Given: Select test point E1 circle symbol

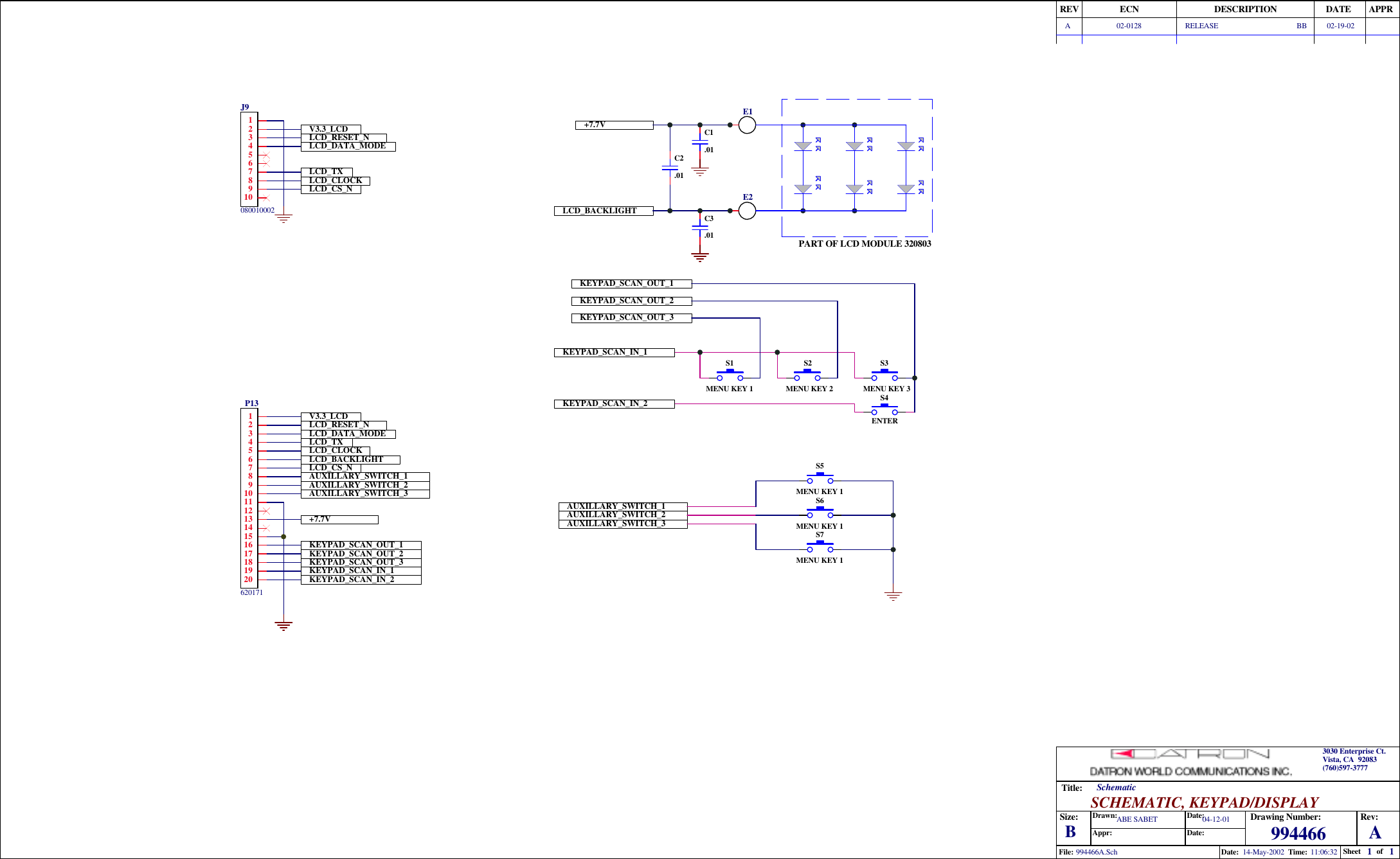Looking at the screenshot, I should point(747,125).
